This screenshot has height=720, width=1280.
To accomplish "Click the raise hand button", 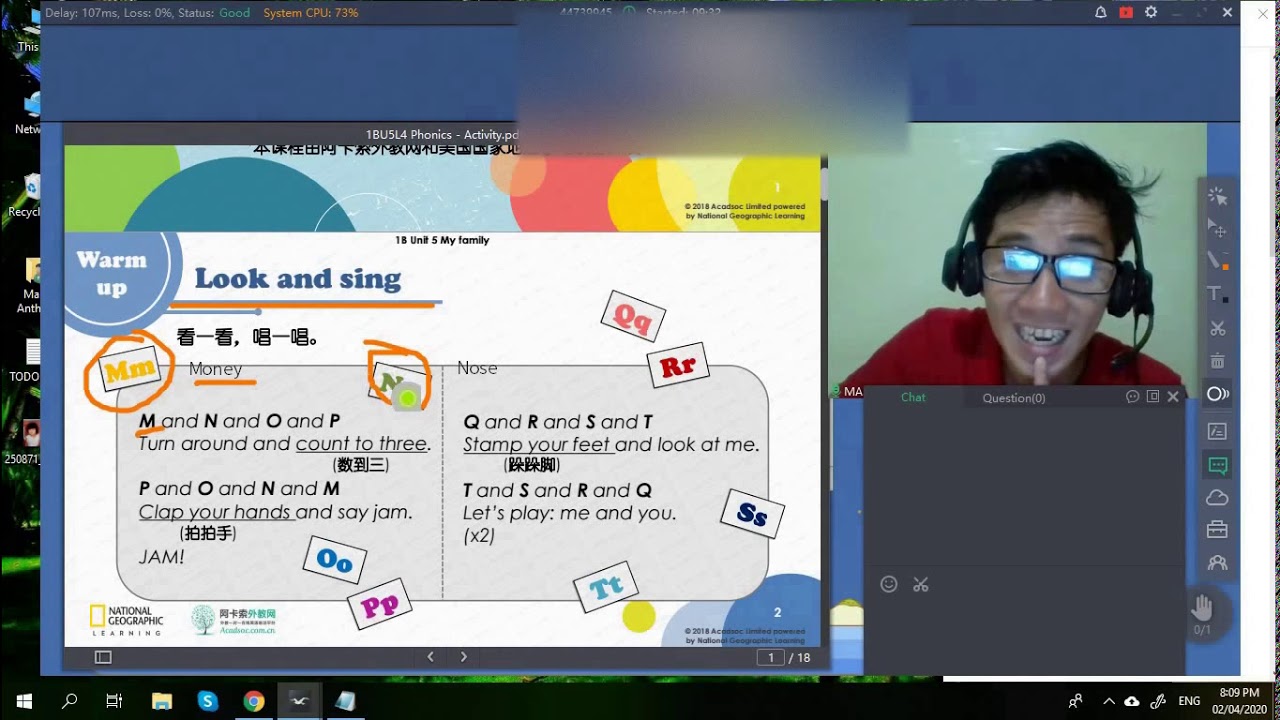I will [x=1202, y=607].
